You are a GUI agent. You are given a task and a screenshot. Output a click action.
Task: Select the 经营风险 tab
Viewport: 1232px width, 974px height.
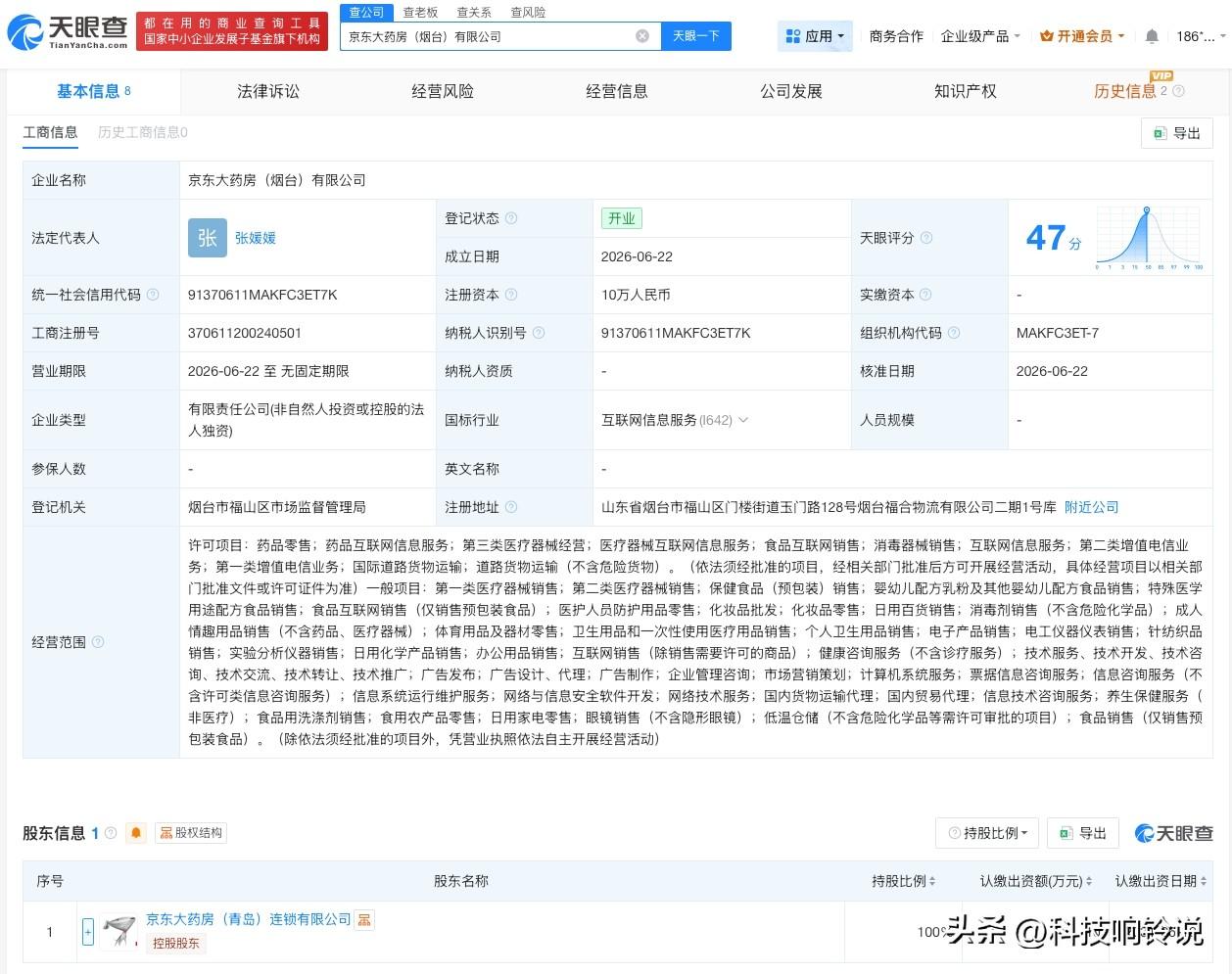443,91
